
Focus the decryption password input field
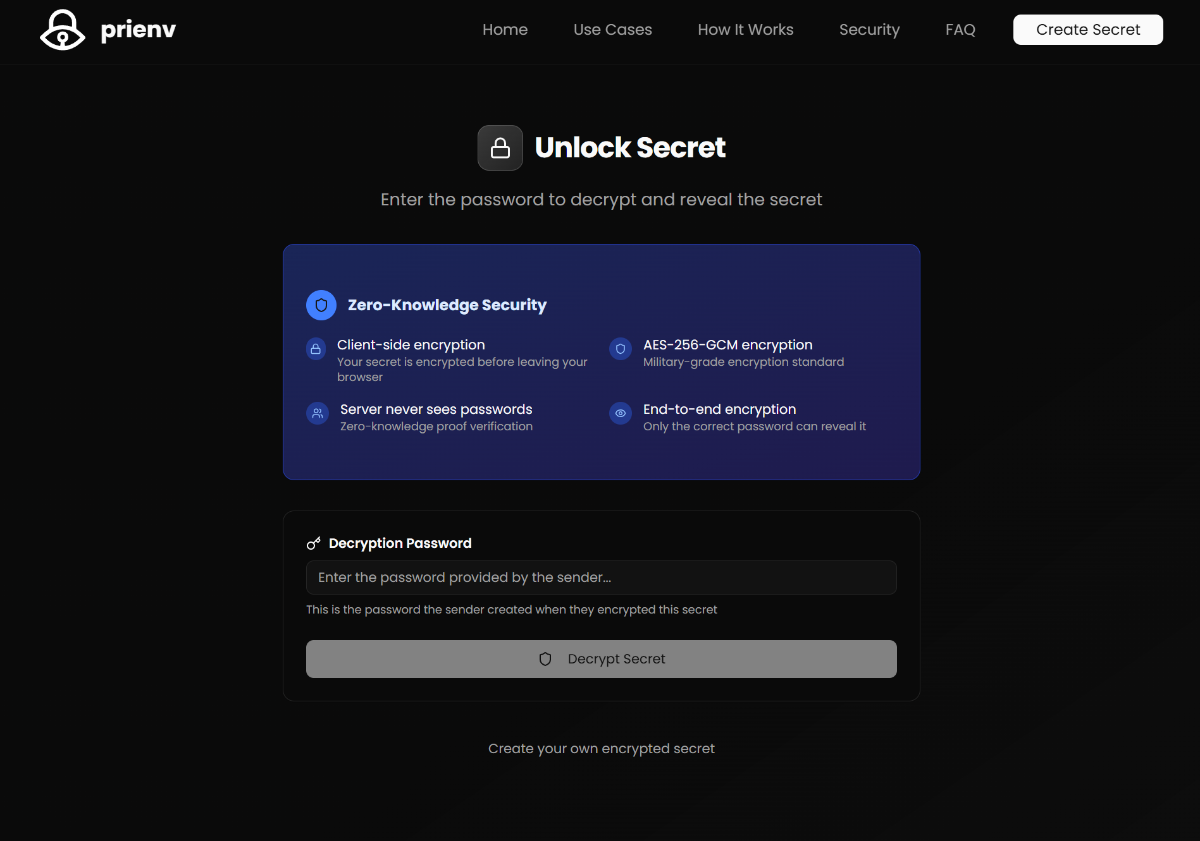(x=601, y=578)
